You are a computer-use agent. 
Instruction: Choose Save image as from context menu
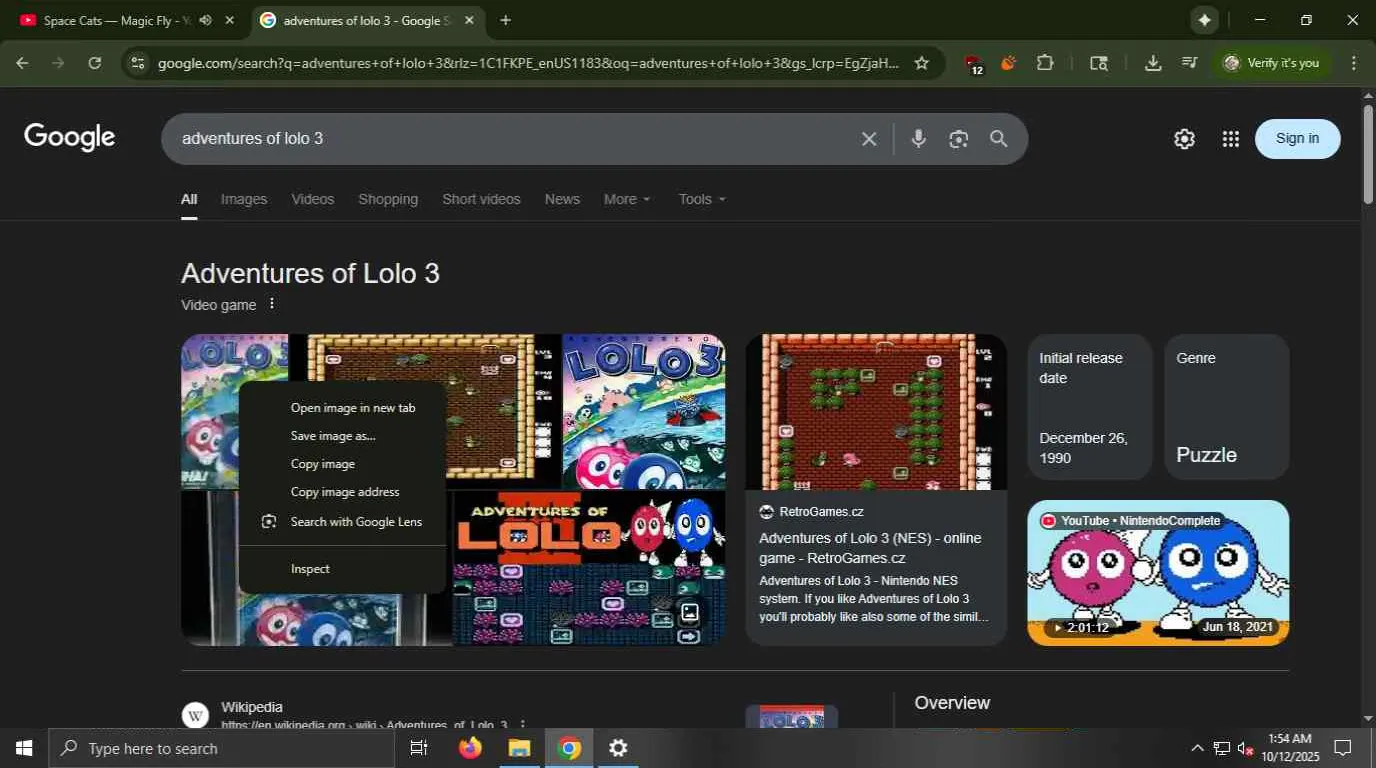coord(342,436)
